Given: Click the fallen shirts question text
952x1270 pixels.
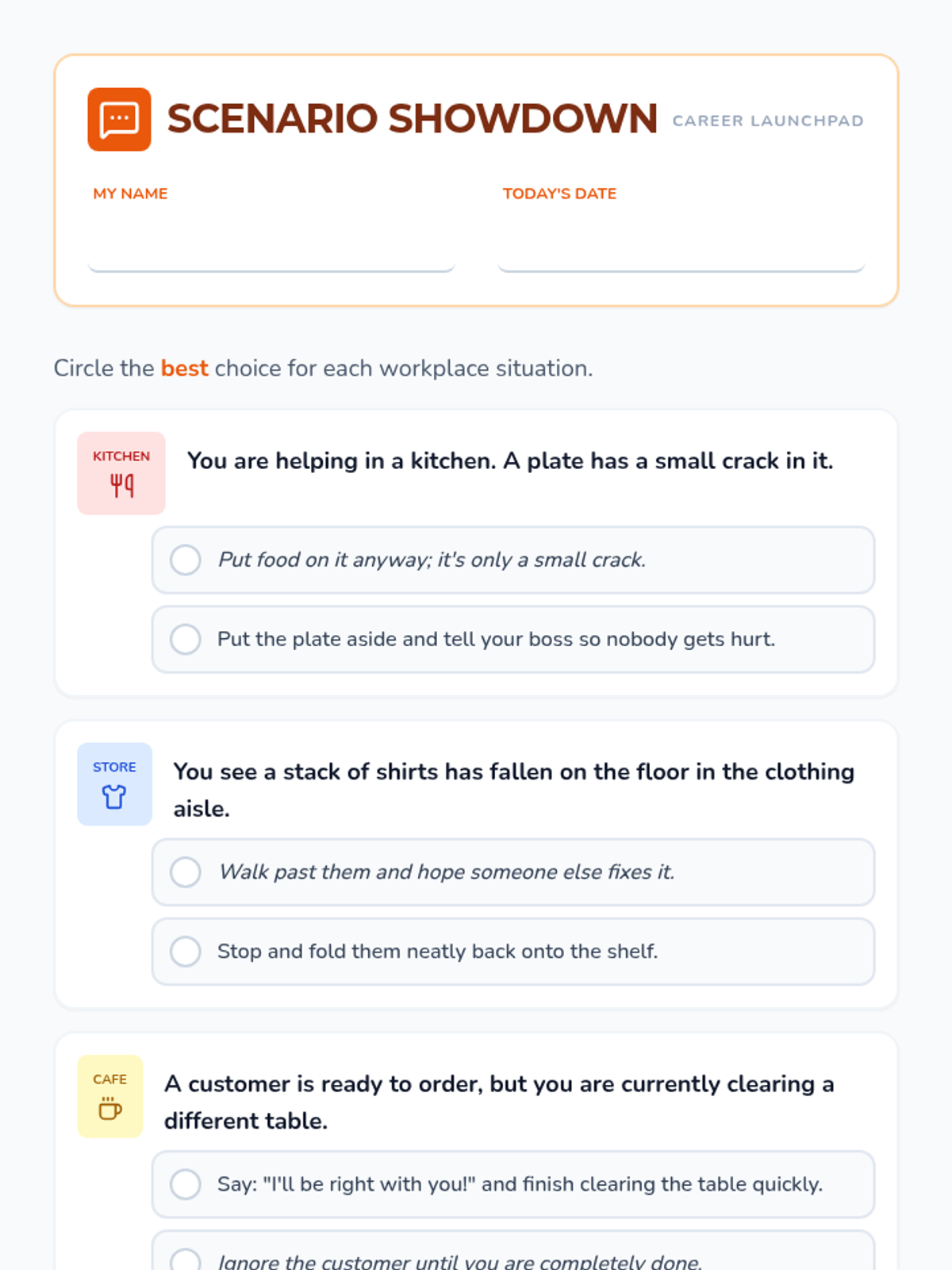Looking at the screenshot, I should coord(514,790).
